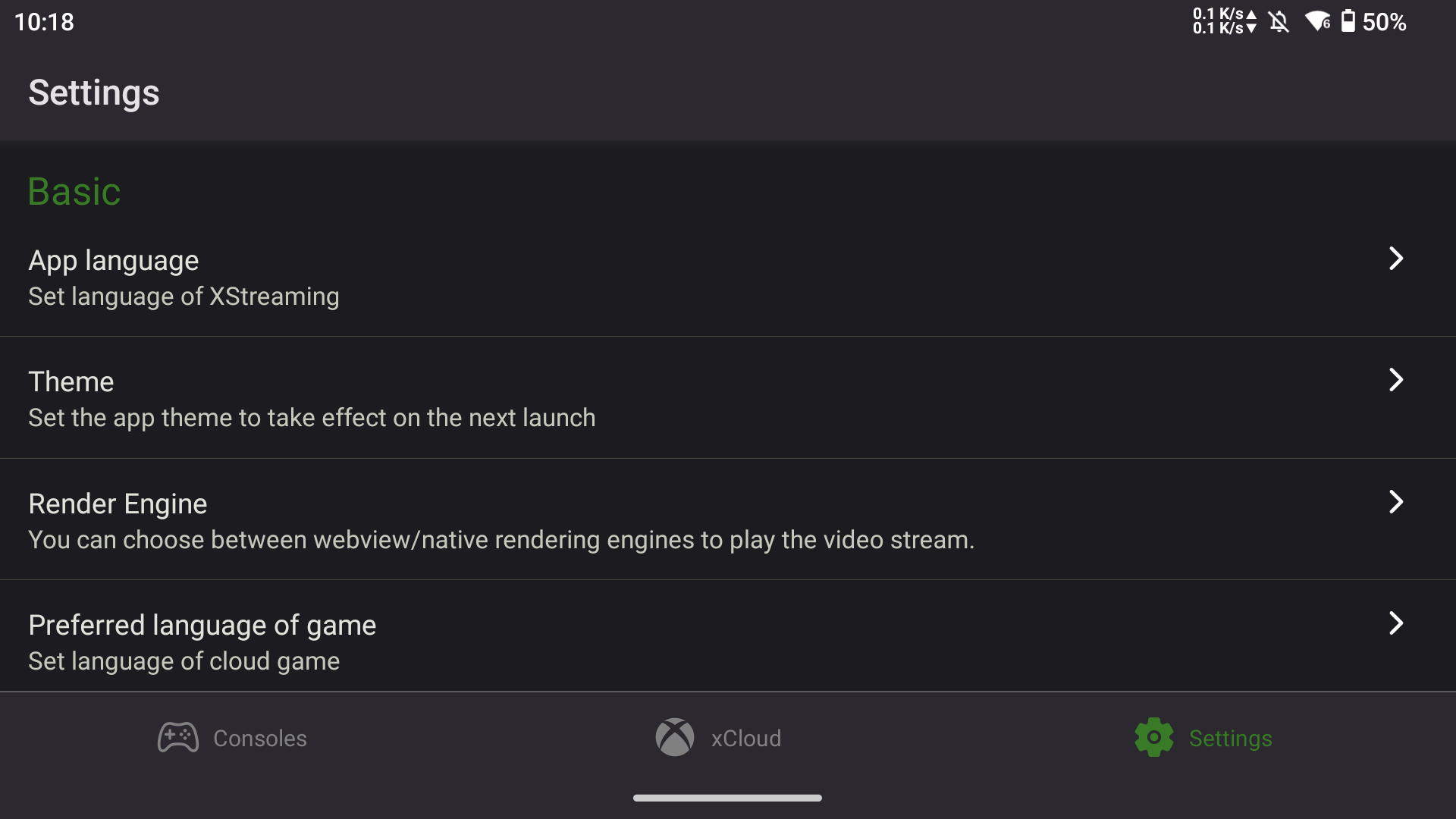Open the App language setting

(728, 277)
